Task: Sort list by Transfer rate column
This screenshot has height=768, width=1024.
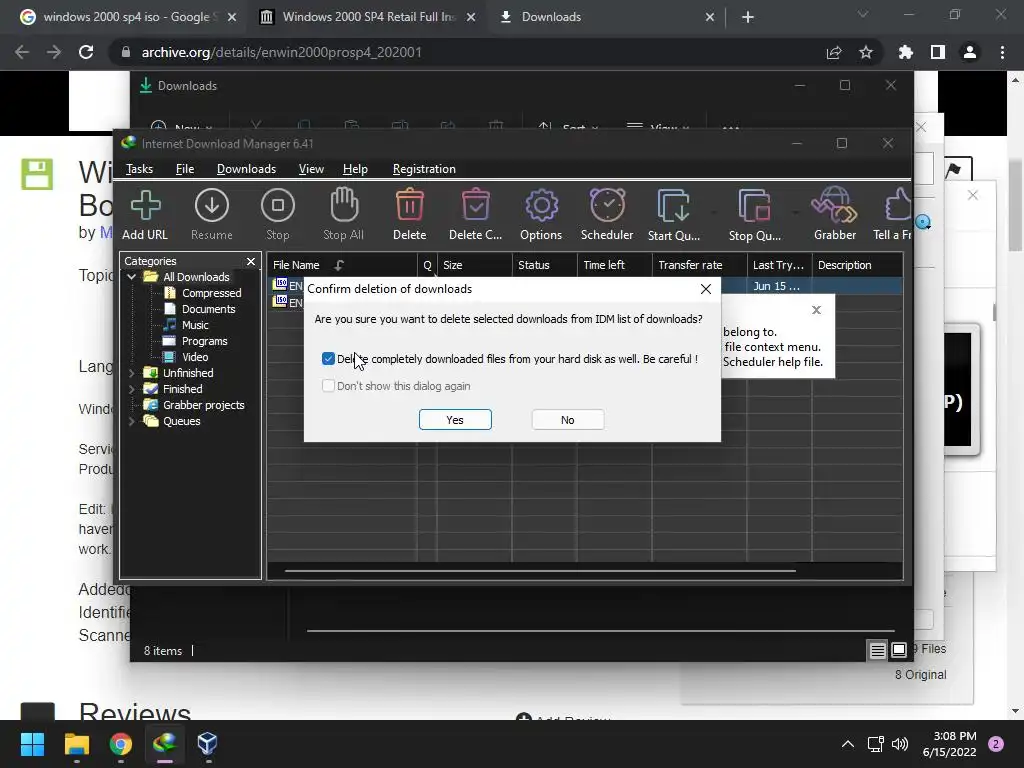Action: pos(699,265)
